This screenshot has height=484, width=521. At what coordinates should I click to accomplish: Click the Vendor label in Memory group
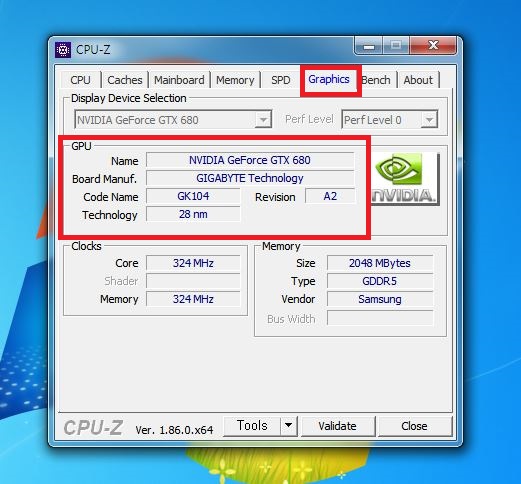(298, 299)
